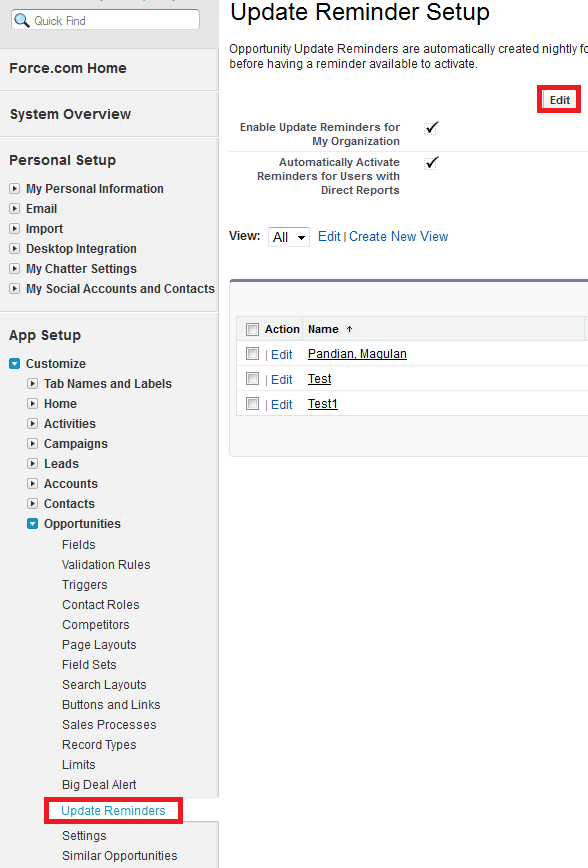This screenshot has width=588, height=868.
Task: Expand the Accounts arrow icon
Action: [33, 483]
